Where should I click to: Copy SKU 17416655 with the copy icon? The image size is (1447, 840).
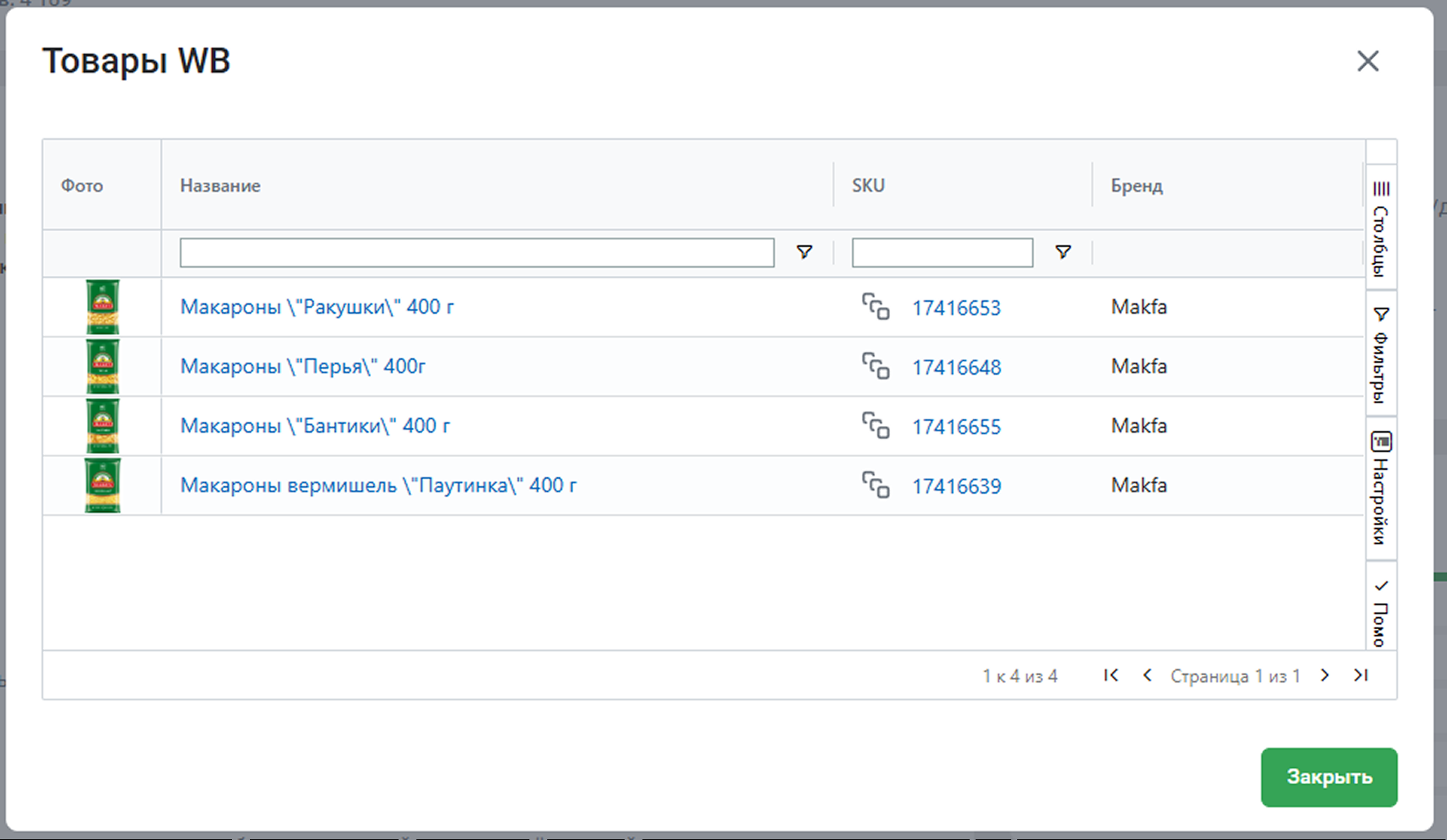coord(875,425)
